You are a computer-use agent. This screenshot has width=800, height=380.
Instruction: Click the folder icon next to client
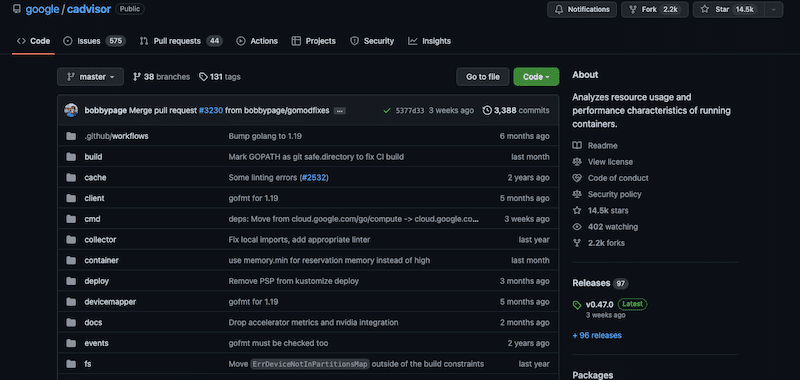71,198
